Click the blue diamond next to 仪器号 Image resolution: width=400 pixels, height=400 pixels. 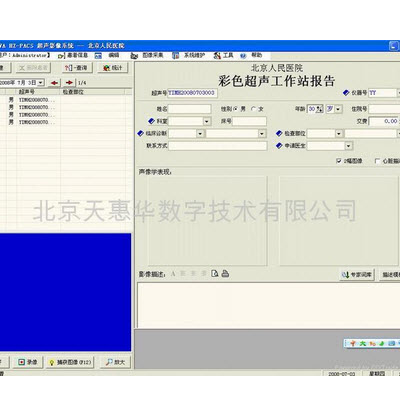pos(346,93)
